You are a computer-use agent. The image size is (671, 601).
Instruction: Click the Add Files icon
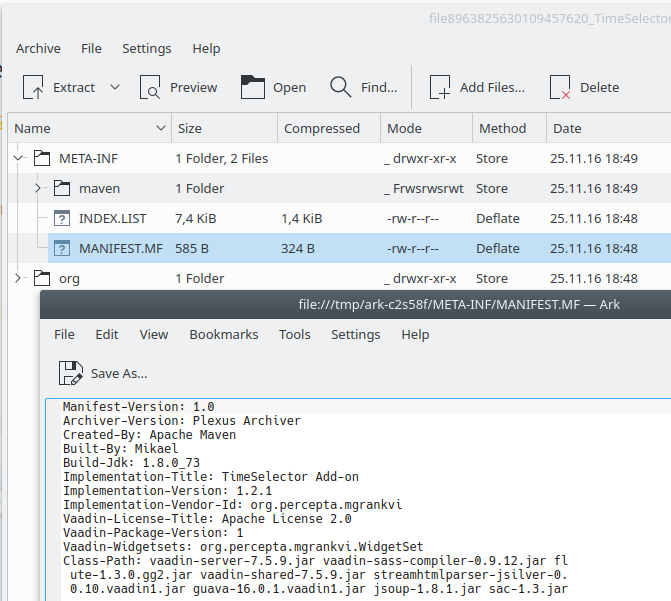click(x=440, y=87)
